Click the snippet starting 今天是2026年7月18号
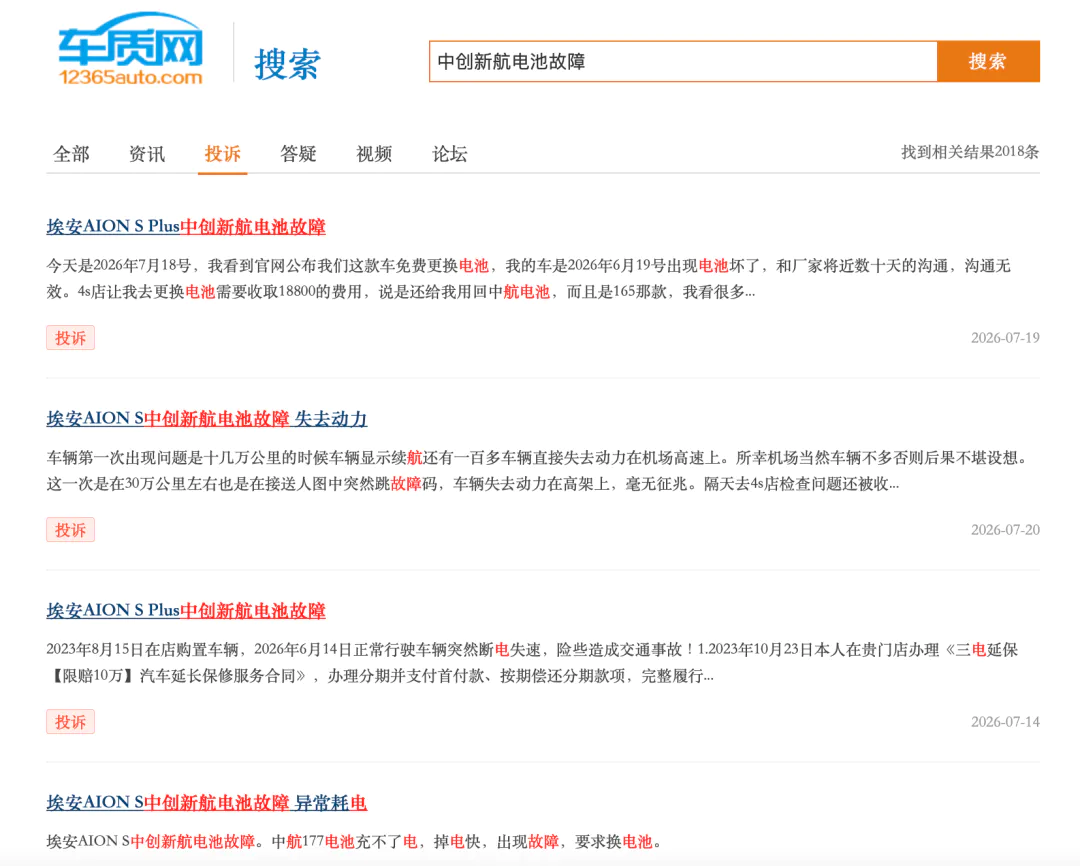This screenshot has width=1080, height=866. pyautogui.click(x=528, y=279)
